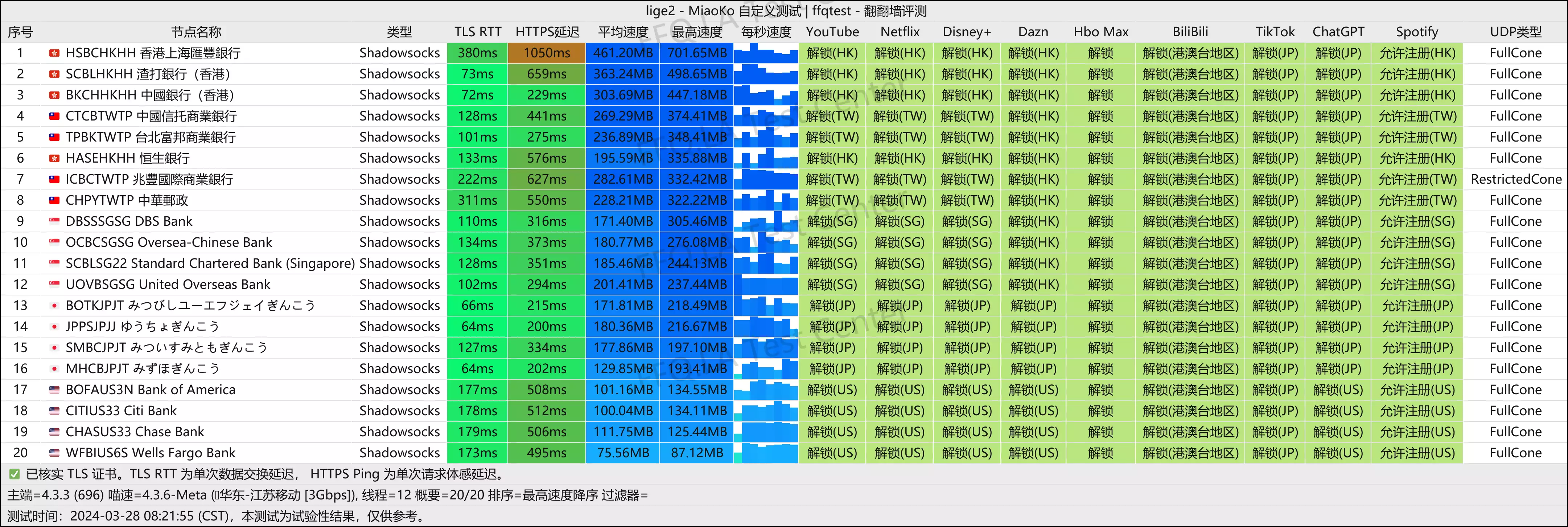The image size is (1568, 527).
Task: Click the Taiwan flag beside CTCBTWTP
Action: point(54,117)
